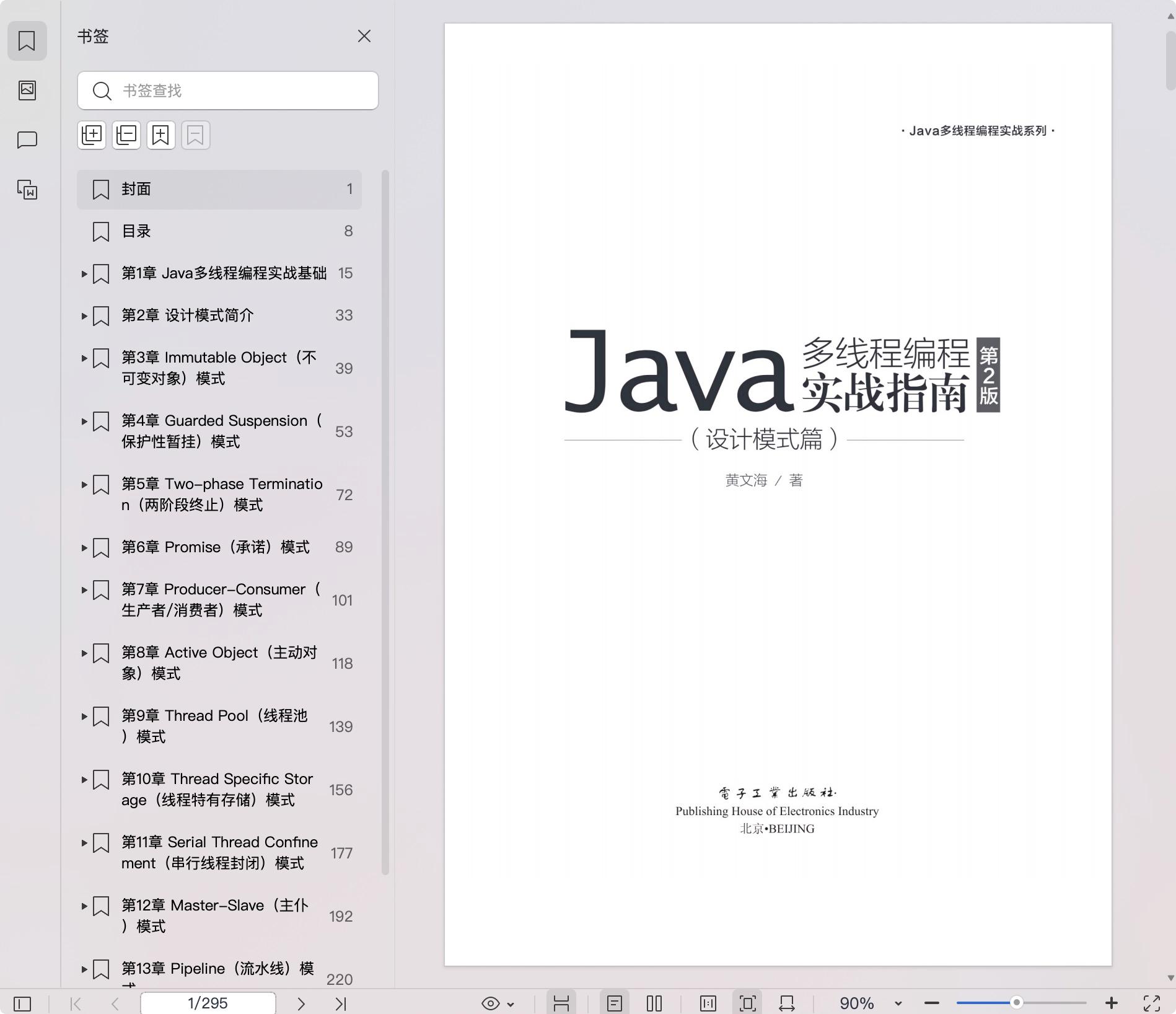Open the bookmarks sidebar tab
Screen dimensions: 1176x1014
[27, 41]
